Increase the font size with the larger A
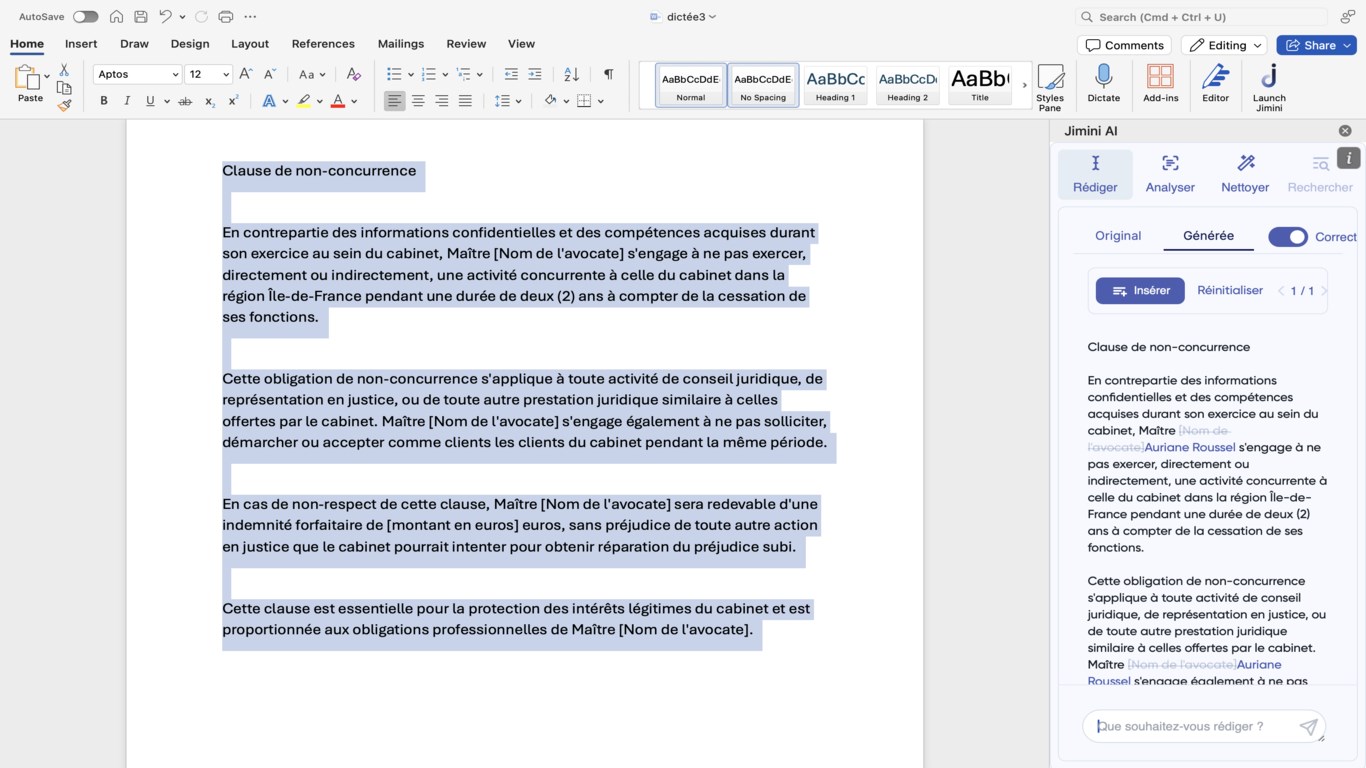1366x768 pixels. click(246, 74)
